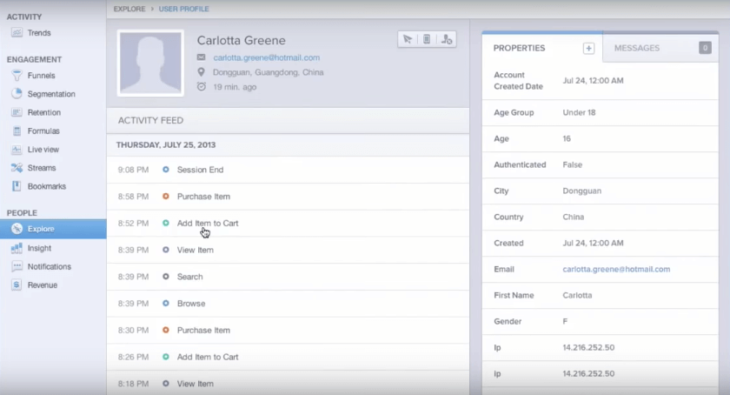
Task: Click the Funnels funnel icon
Action: point(17,75)
